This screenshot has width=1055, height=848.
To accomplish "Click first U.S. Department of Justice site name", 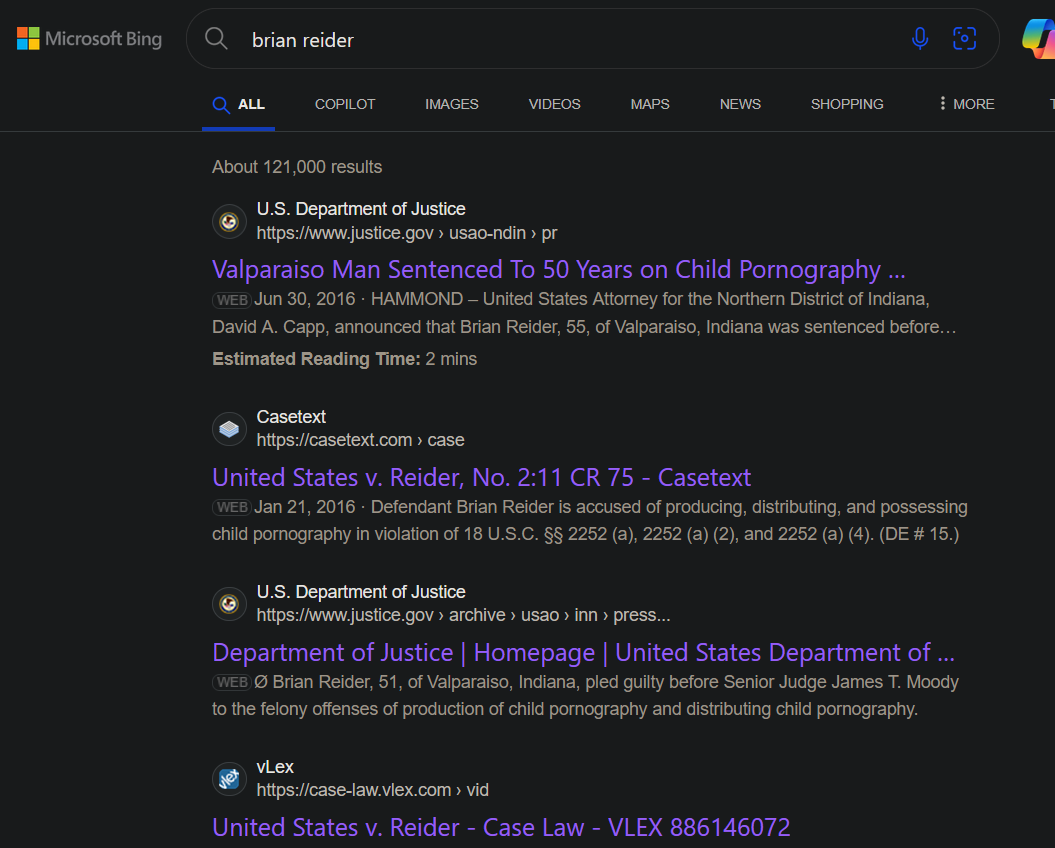I will pos(361,209).
